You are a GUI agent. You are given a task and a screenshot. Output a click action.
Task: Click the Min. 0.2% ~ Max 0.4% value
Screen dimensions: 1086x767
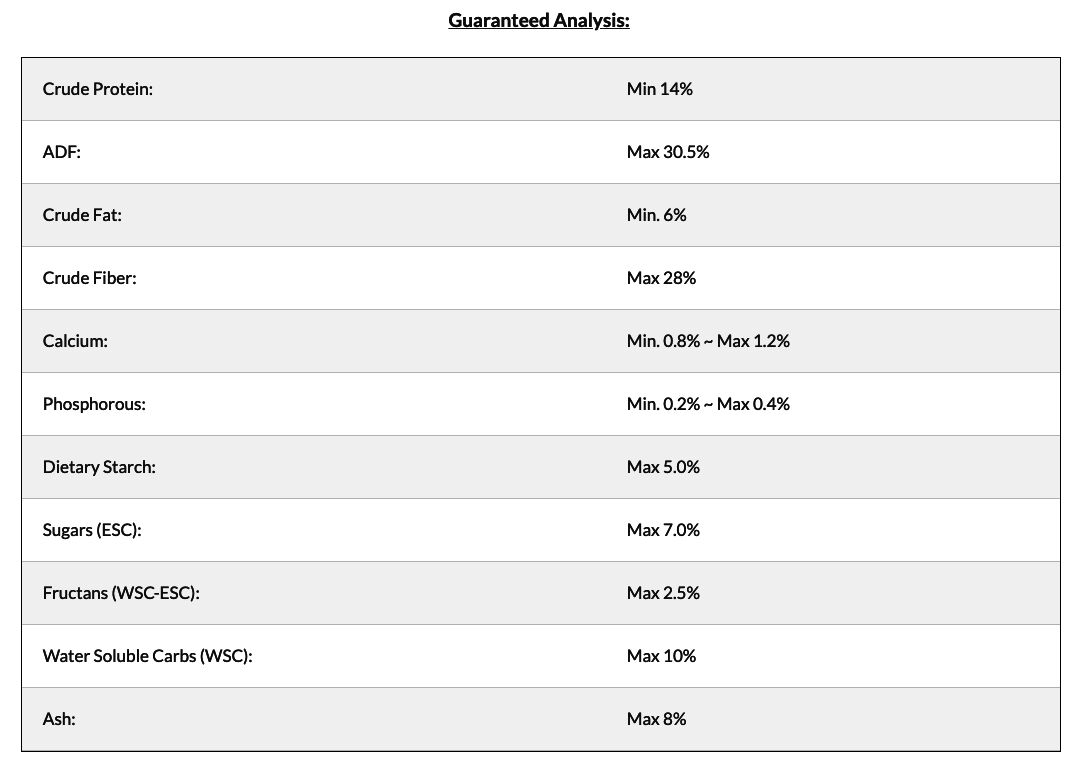(x=708, y=404)
